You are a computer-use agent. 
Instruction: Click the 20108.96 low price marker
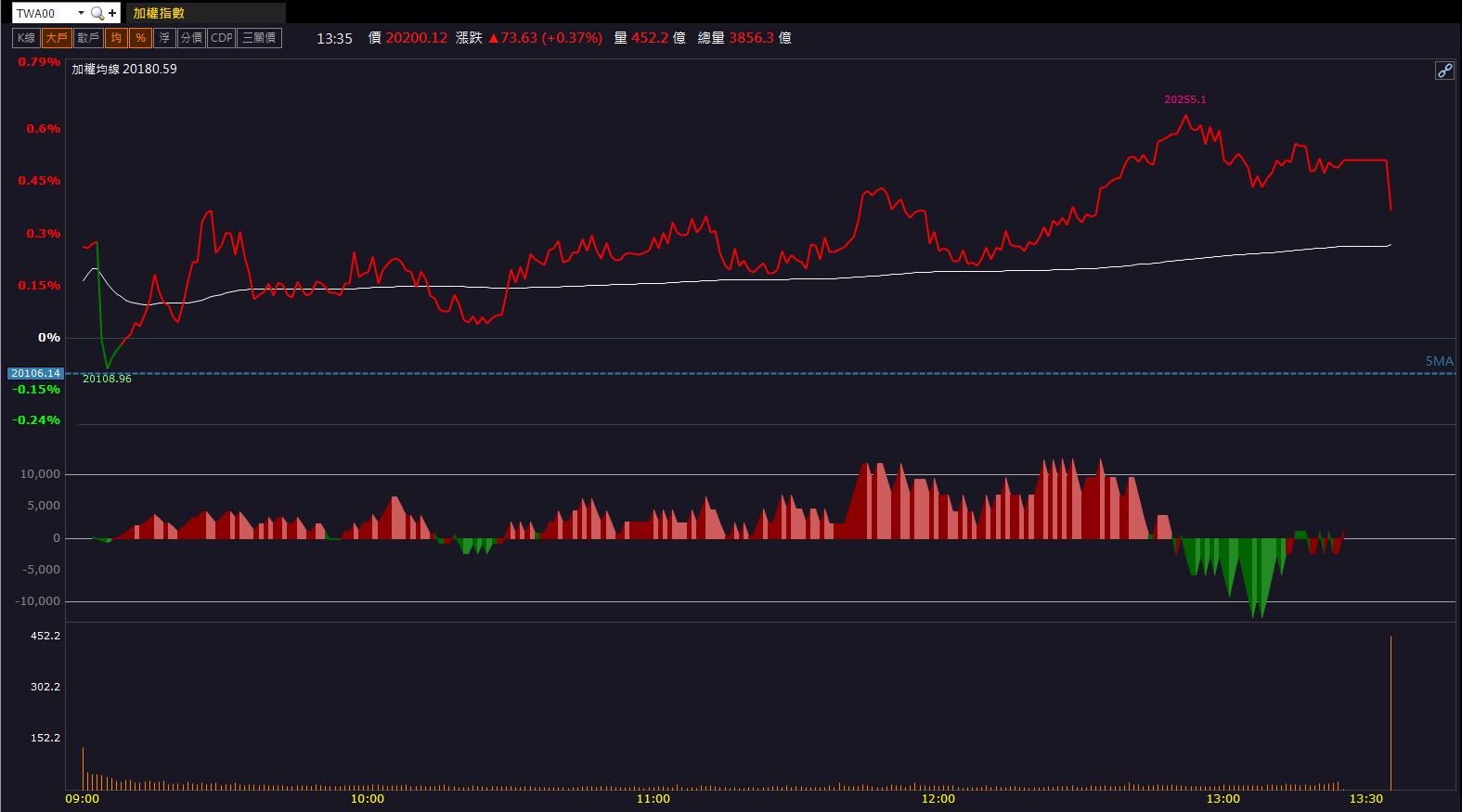[107, 379]
